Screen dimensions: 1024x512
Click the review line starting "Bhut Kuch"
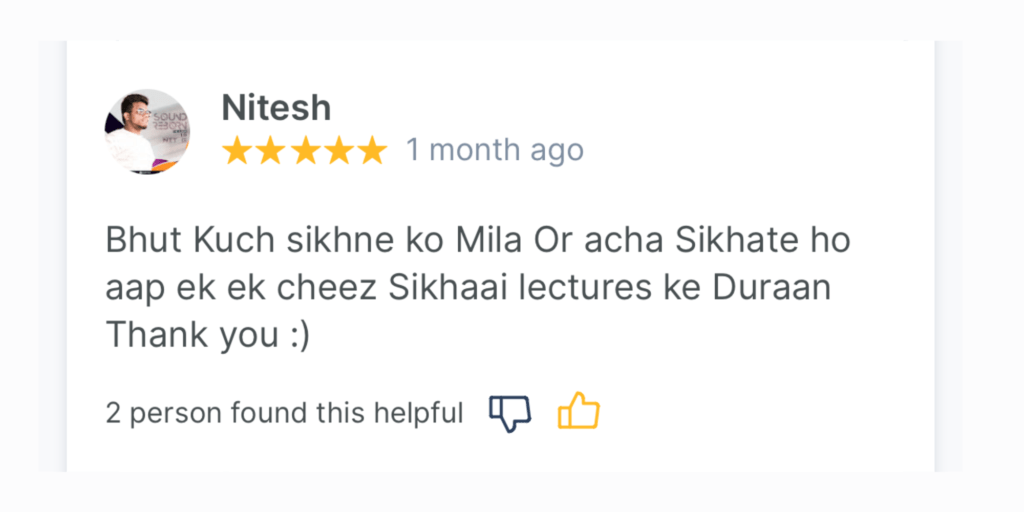tap(478, 241)
